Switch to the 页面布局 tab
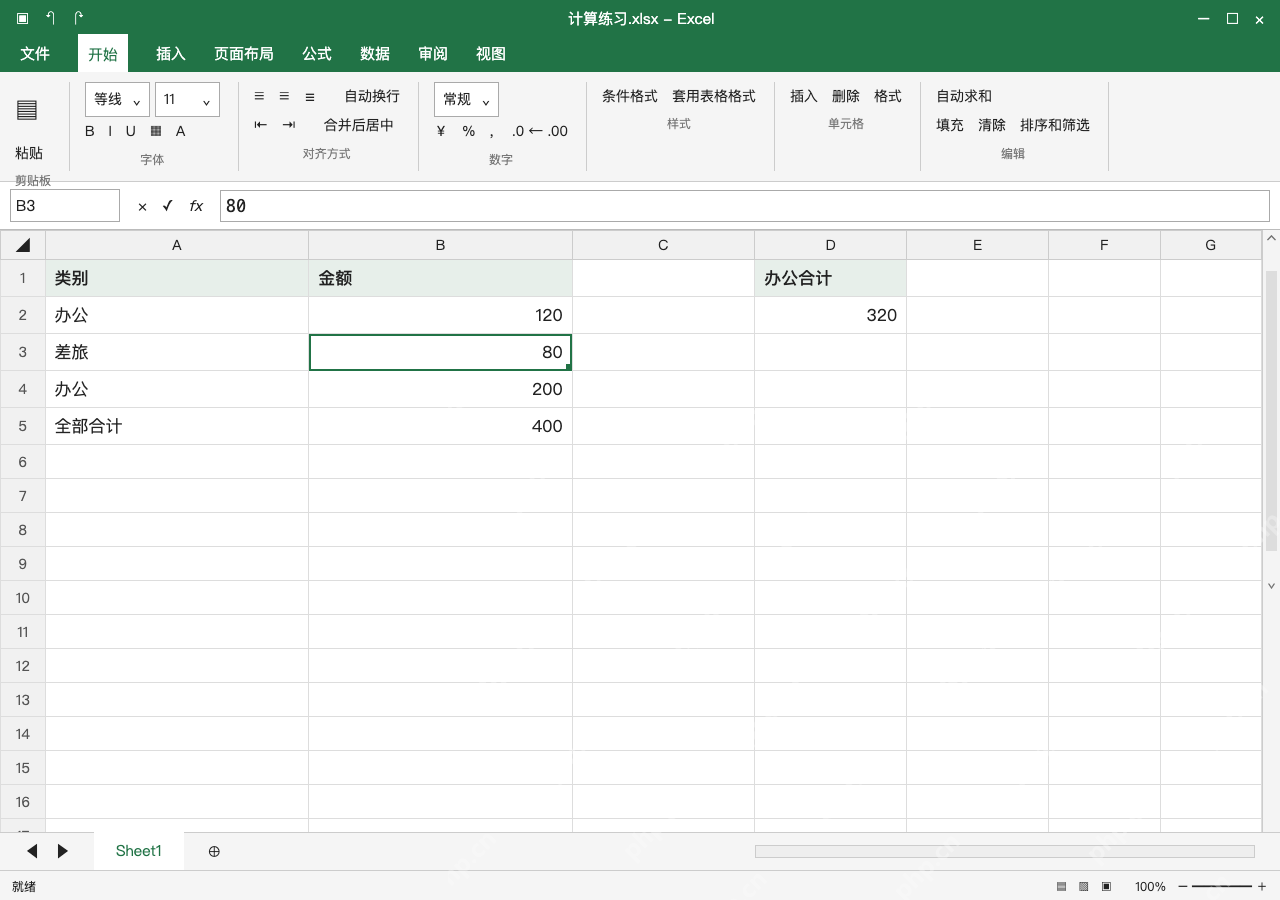Viewport: 1280px width, 900px height. pyautogui.click(x=244, y=54)
